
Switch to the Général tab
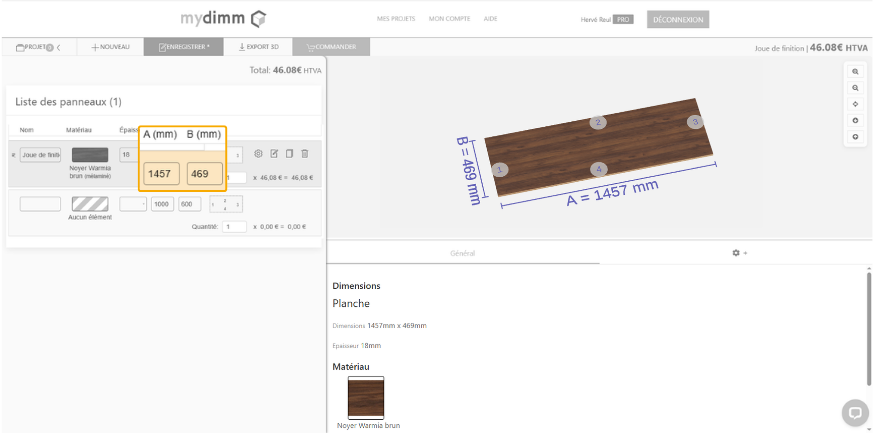tap(462, 253)
